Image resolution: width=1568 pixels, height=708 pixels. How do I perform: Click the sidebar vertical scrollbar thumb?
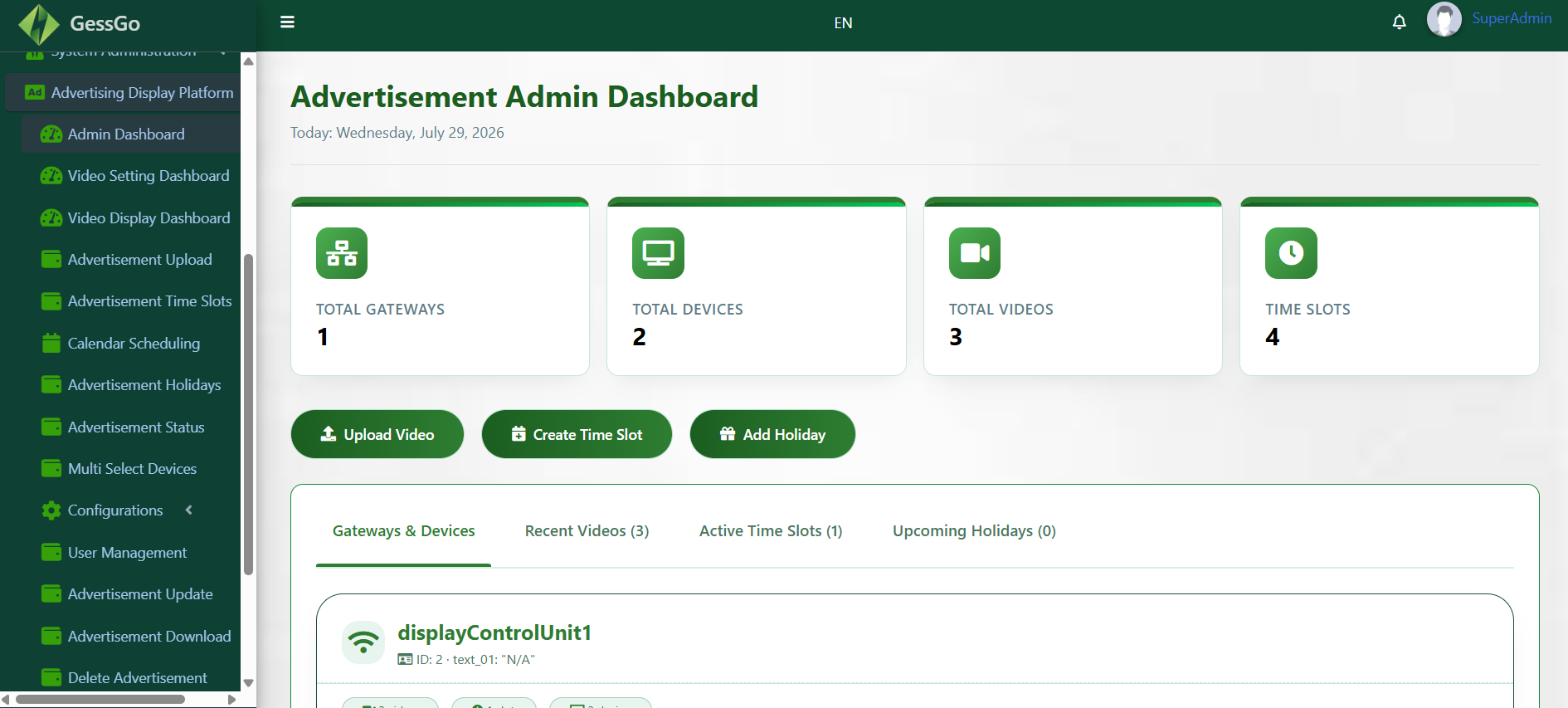[x=248, y=413]
